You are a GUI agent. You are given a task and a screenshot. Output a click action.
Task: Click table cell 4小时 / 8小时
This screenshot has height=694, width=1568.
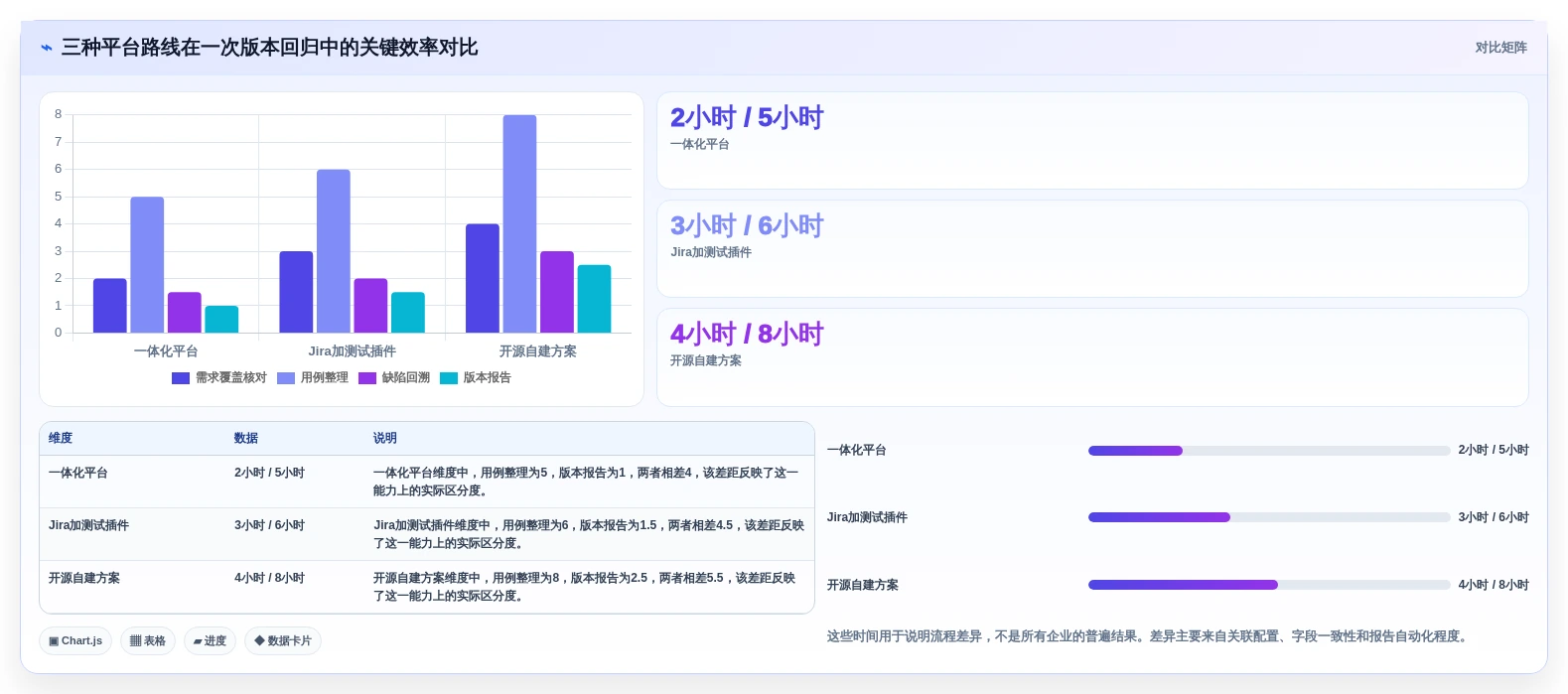coord(269,579)
